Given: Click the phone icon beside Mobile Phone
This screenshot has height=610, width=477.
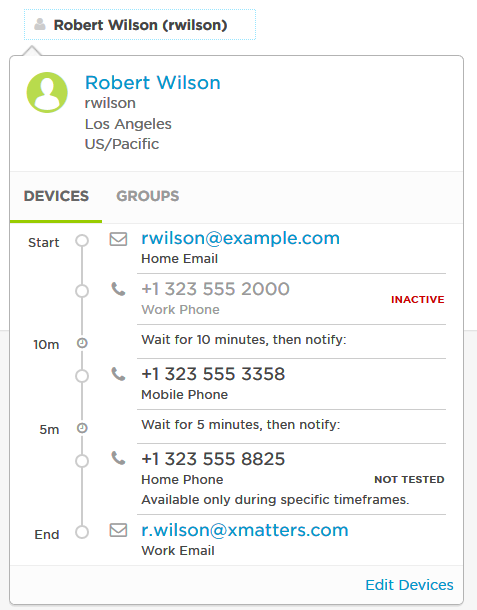Looking at the screenshot, I should [118, 374].
